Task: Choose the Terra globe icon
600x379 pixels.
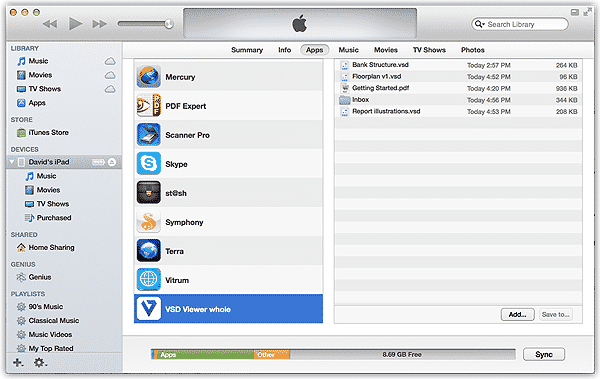Action: click(x=148, y=251)
